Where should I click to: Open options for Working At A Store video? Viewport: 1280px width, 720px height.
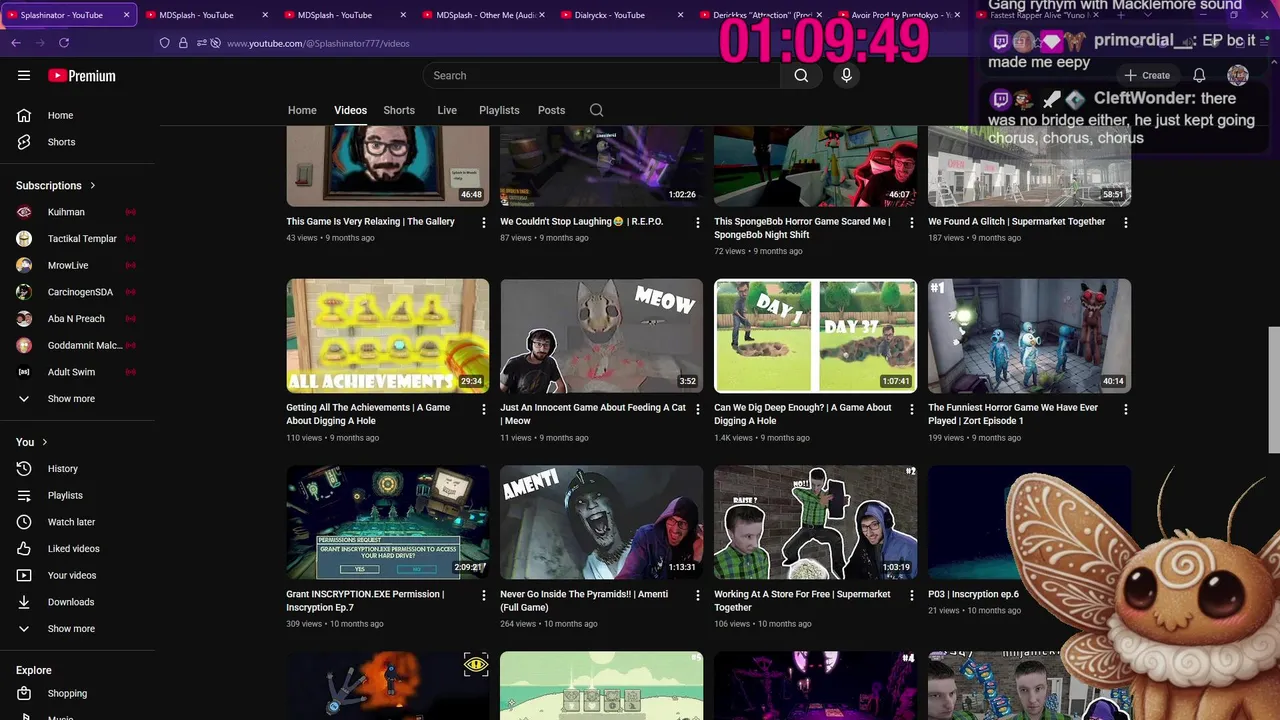(x=912, y=595)
